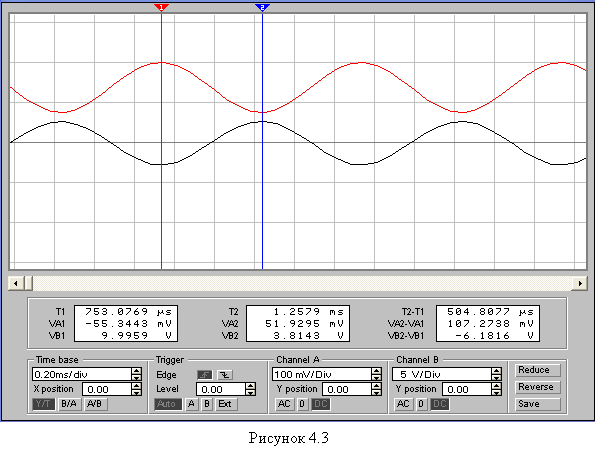Select falling edge trigger icon
The width and height of the screenshot is (596, 451).
(225, 375)
